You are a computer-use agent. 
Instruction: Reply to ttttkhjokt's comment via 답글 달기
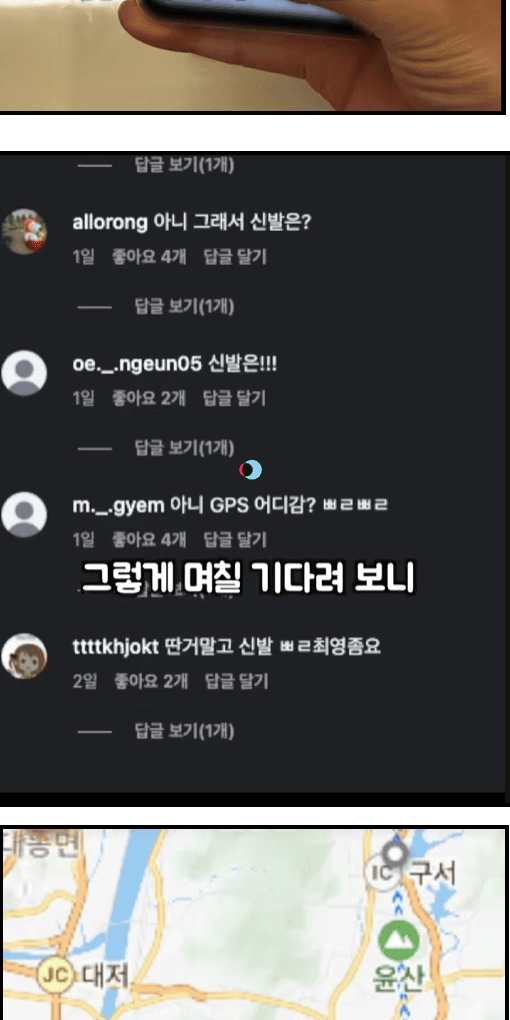click(x=237, y=681)
